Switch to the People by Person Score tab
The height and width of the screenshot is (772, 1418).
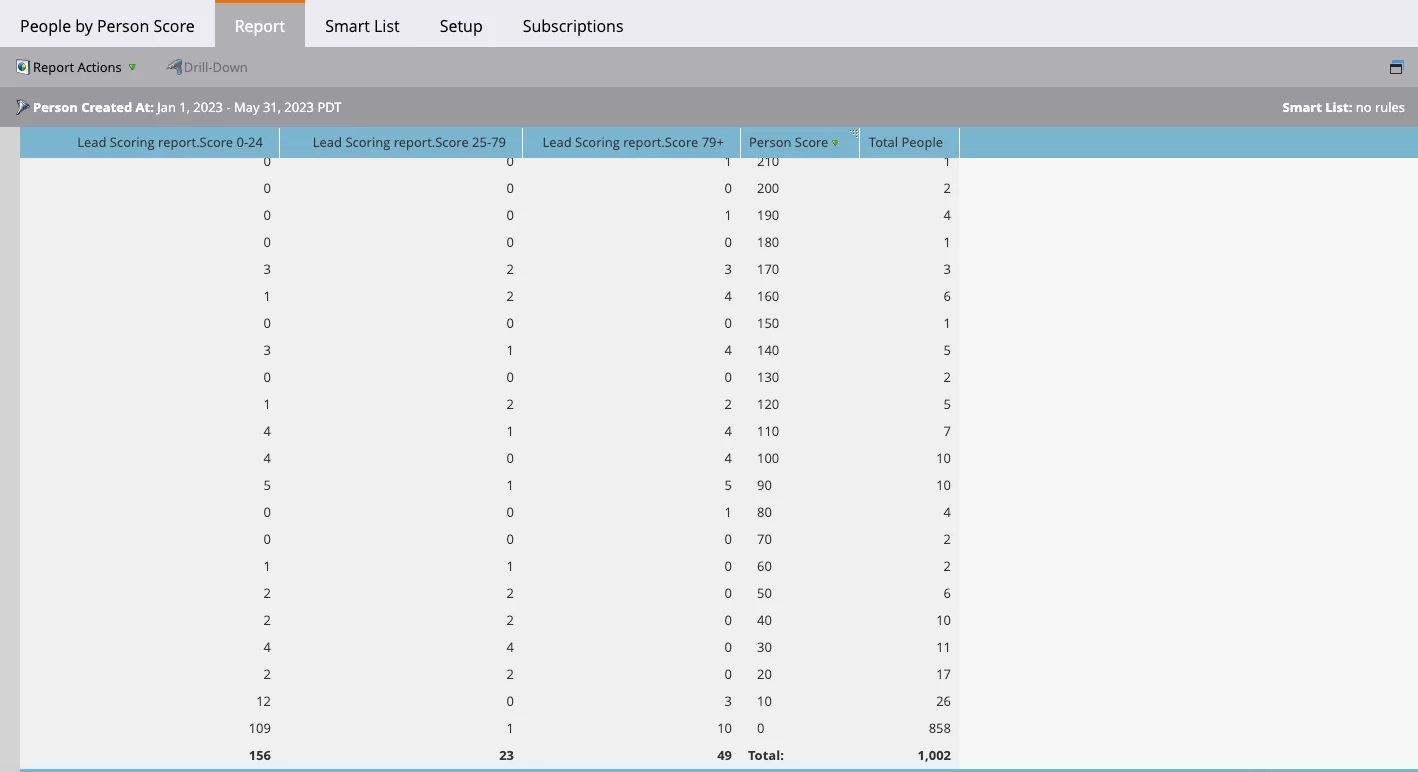click(x=107, y=26)
